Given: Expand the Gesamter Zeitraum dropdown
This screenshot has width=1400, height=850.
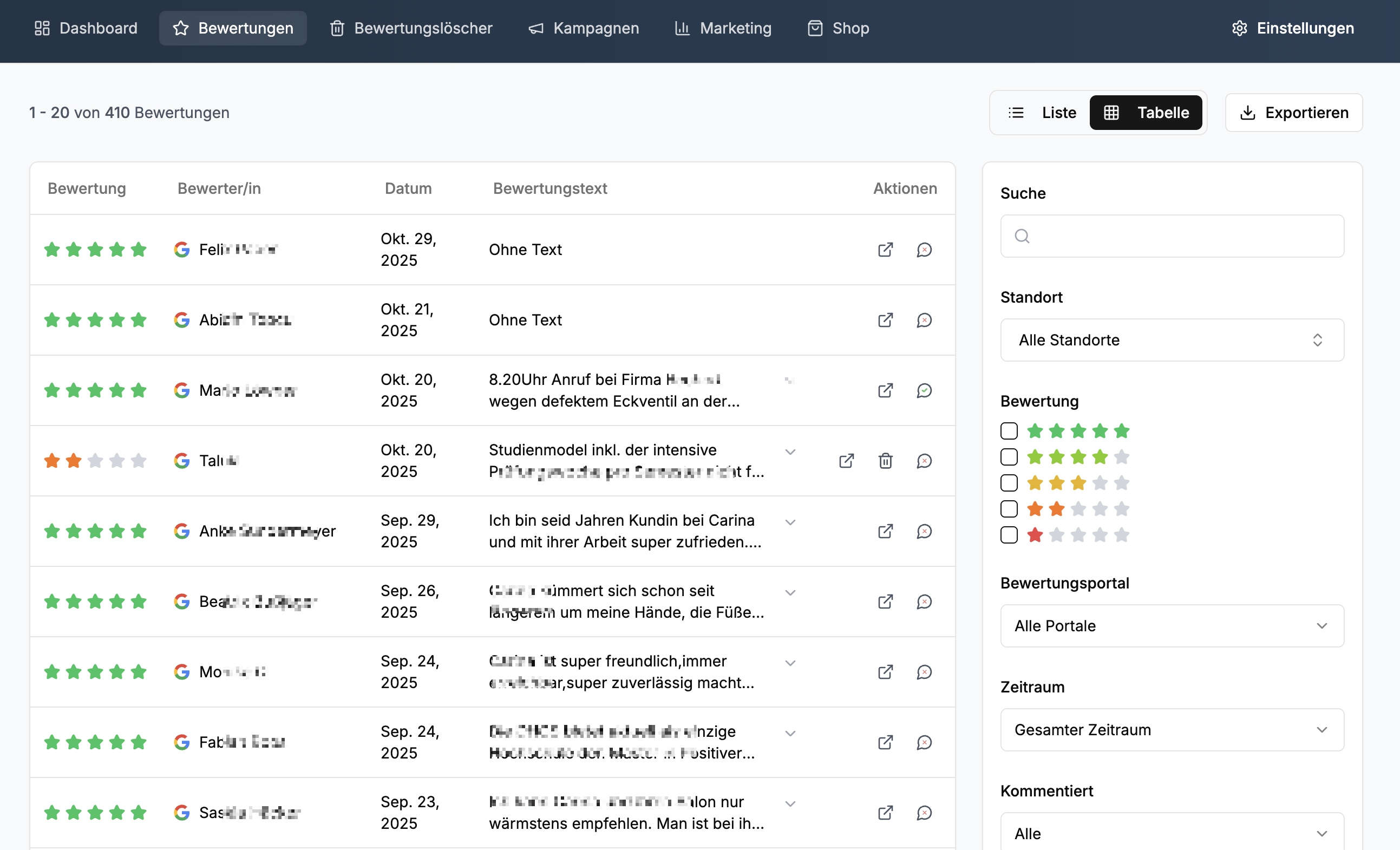Looking at the screenshot, I should click(1172, 730).
